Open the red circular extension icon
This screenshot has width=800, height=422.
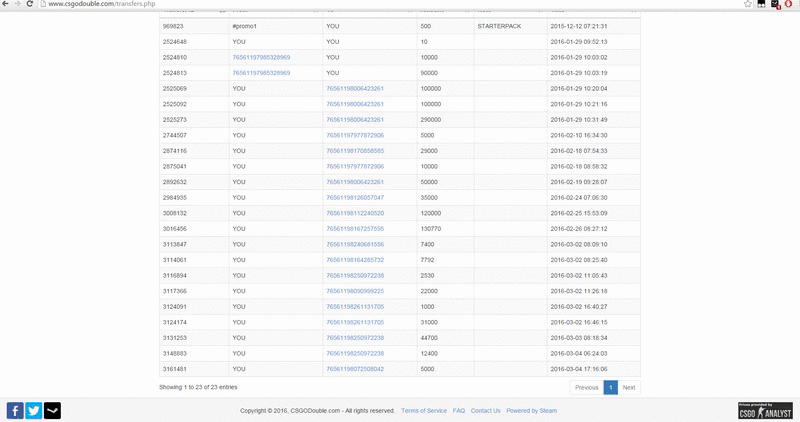(788, 4)
